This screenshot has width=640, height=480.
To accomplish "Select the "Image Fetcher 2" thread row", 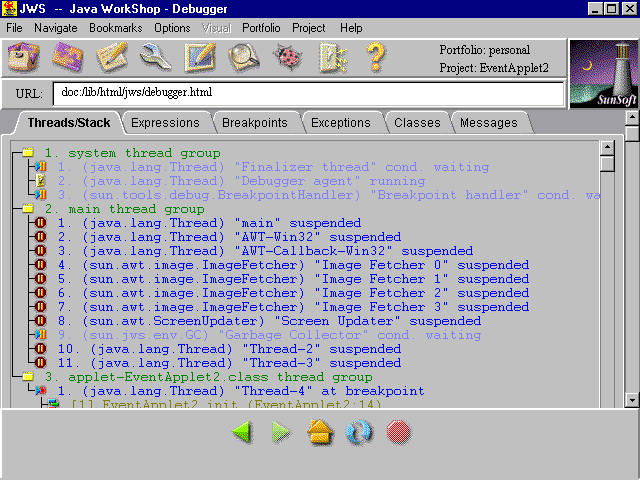I will click(293, 293).
